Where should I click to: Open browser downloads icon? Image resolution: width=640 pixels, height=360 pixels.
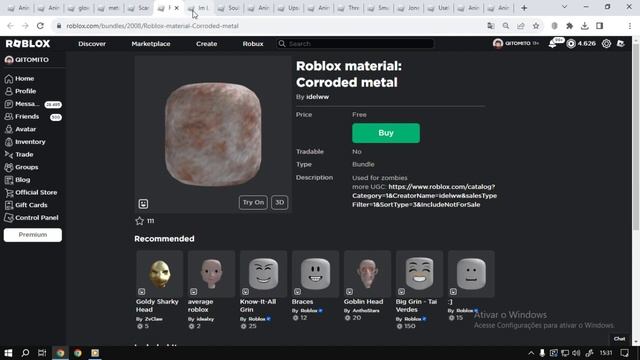[584, 26]
